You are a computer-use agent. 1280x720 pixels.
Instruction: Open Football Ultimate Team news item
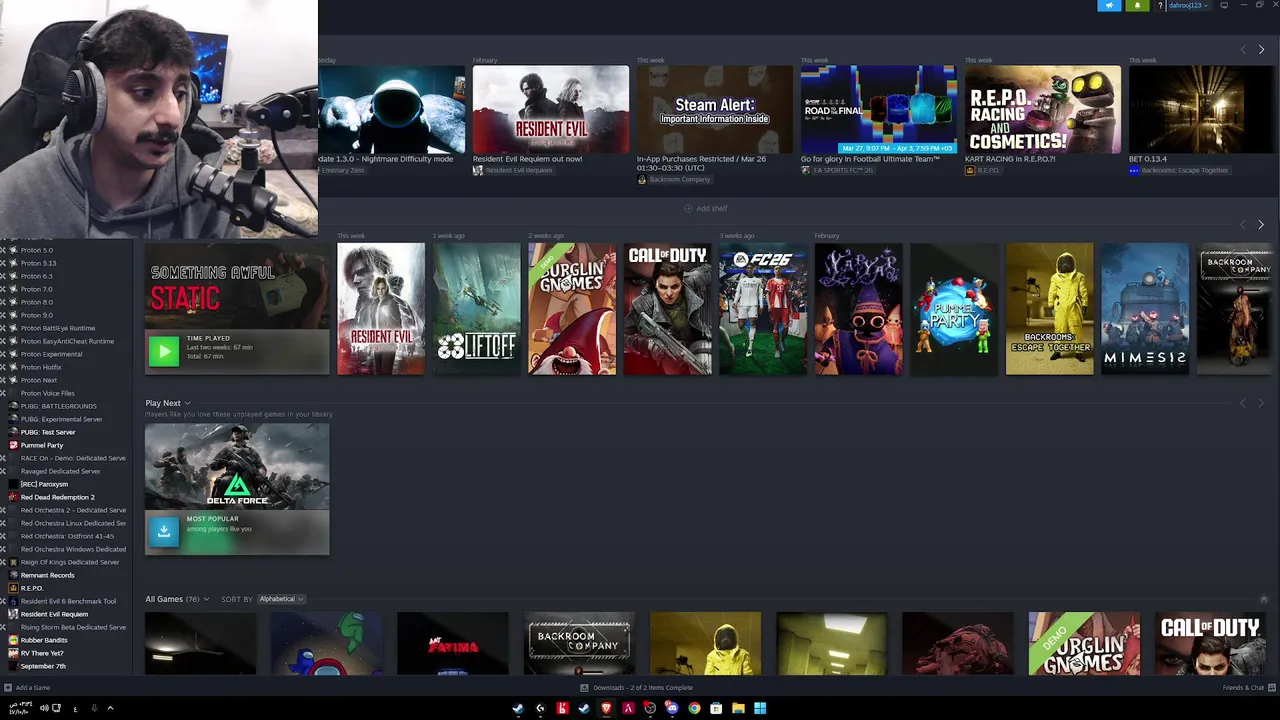(879, 110)
